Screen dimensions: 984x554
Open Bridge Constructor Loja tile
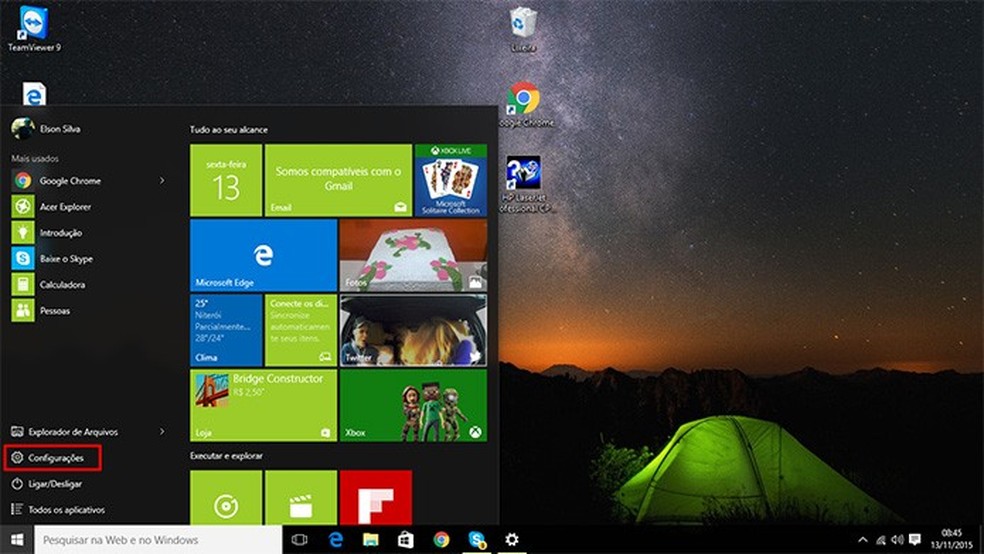pos(264,405)
